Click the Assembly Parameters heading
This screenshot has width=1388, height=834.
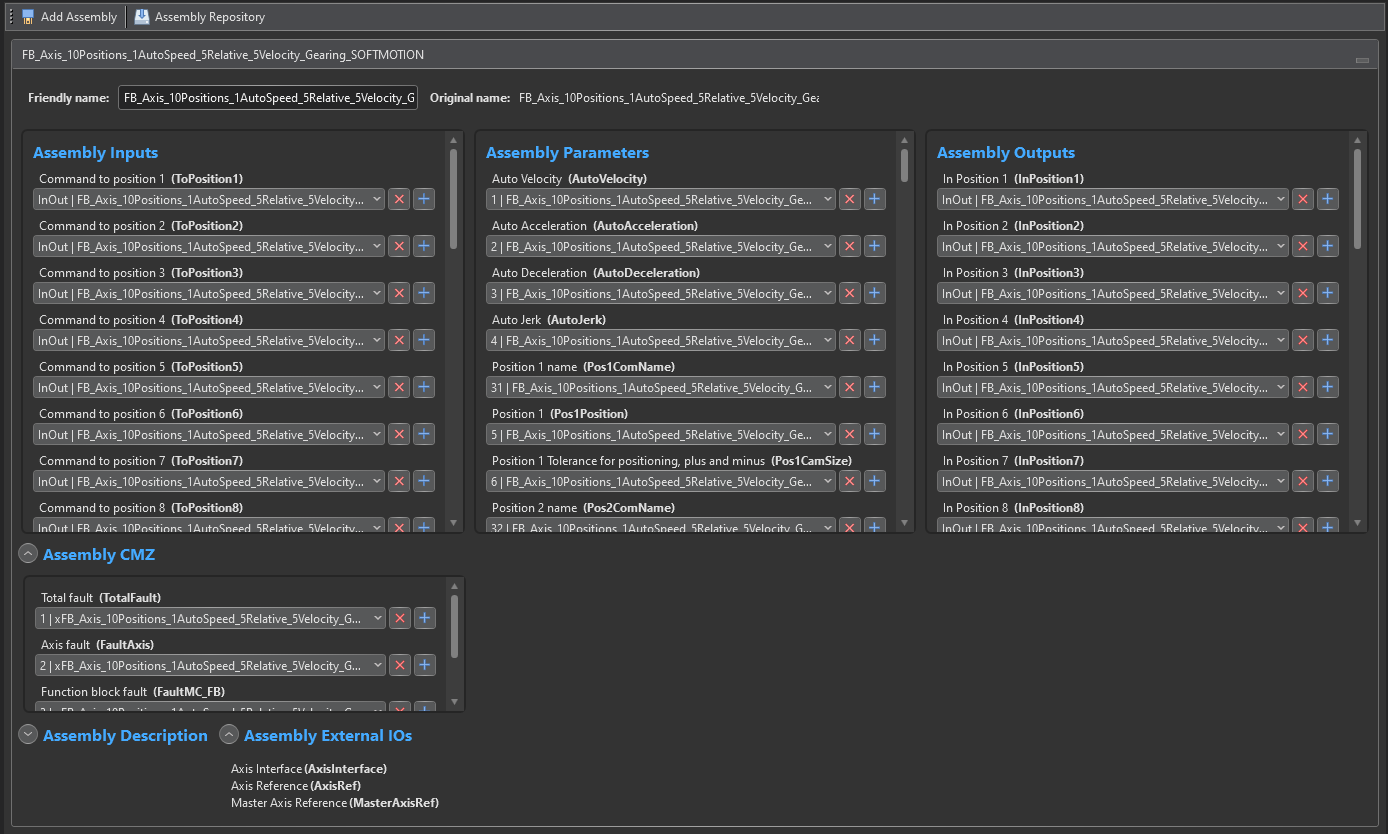567,153
